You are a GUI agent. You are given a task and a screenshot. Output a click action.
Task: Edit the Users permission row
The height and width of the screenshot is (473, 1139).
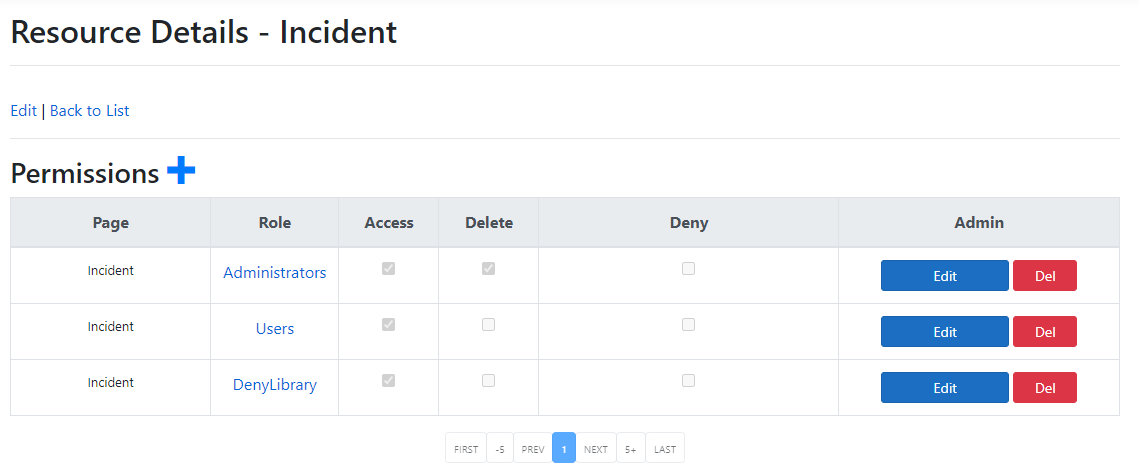click(944, 332)
